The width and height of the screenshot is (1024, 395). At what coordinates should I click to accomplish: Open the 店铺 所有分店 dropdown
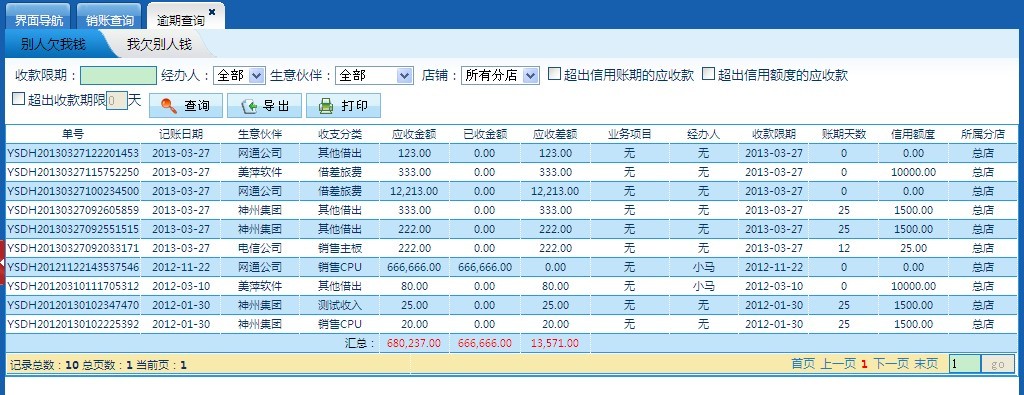500,76
